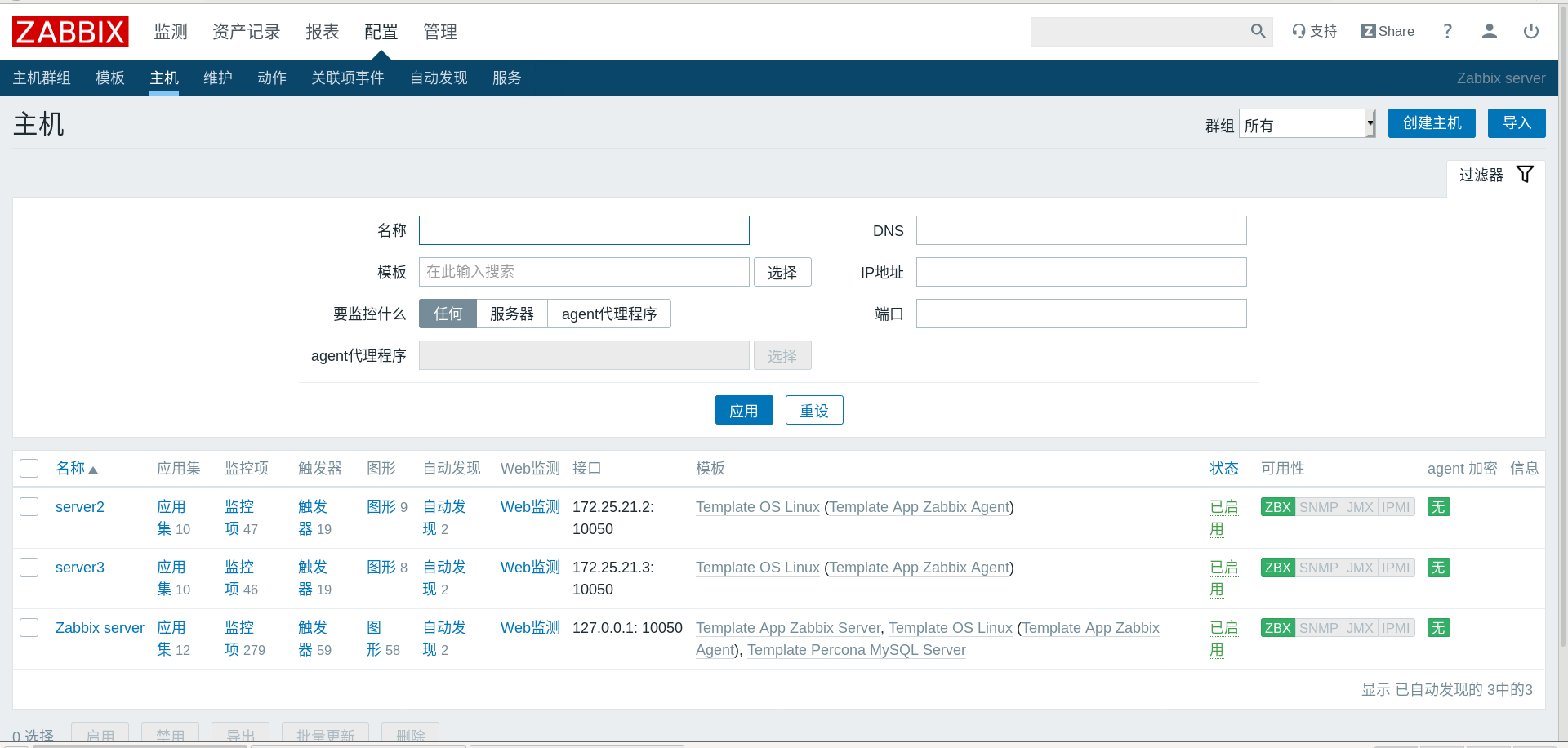Image resolution: width=1568 pixels, height=748 pixels.
Task: Focus the IP地址 filter input
Action: [1081, 272]
